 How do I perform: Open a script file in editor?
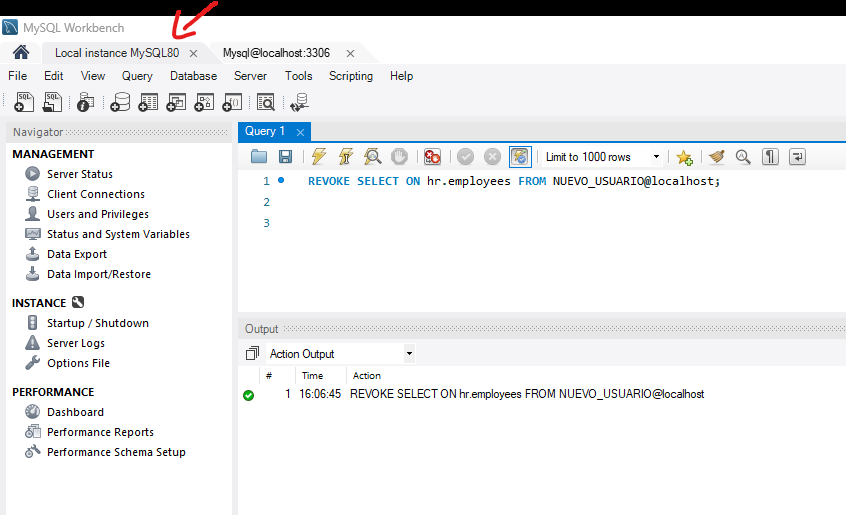click(x=259, y=157)
